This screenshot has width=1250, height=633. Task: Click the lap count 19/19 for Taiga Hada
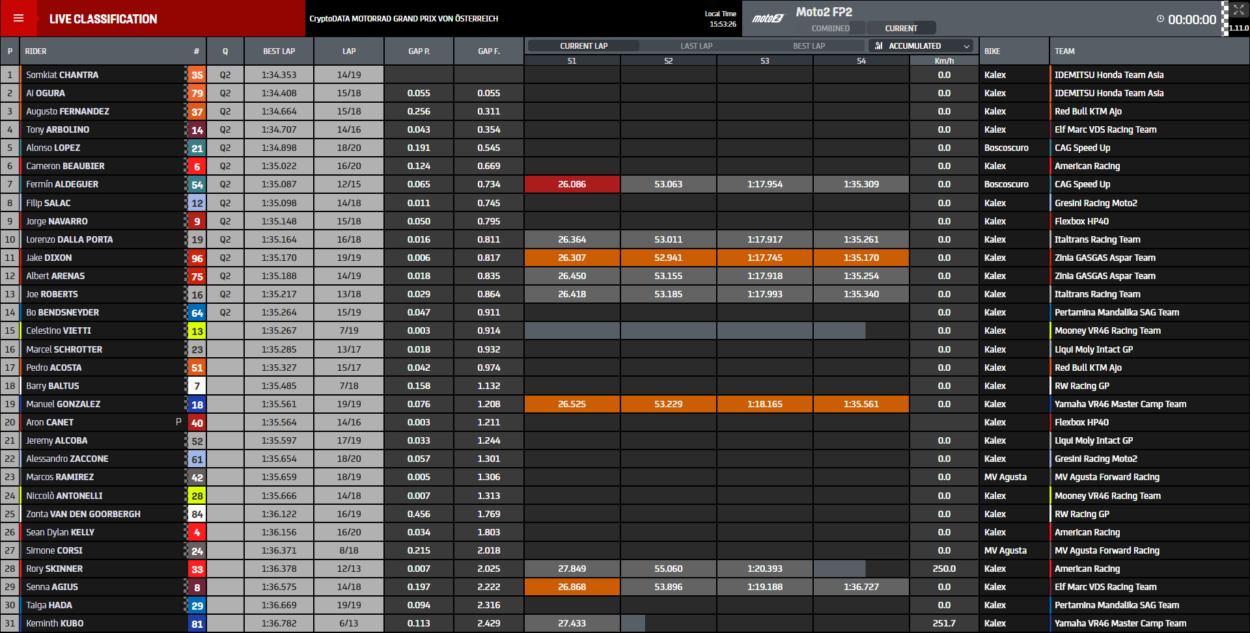pos(349,605)
